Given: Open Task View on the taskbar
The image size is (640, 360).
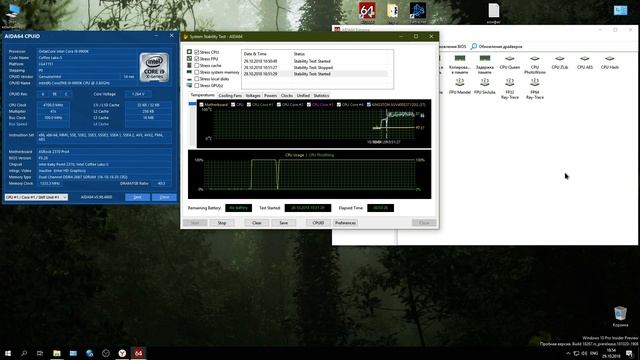Looking at the screenshot, I should 40,353.
